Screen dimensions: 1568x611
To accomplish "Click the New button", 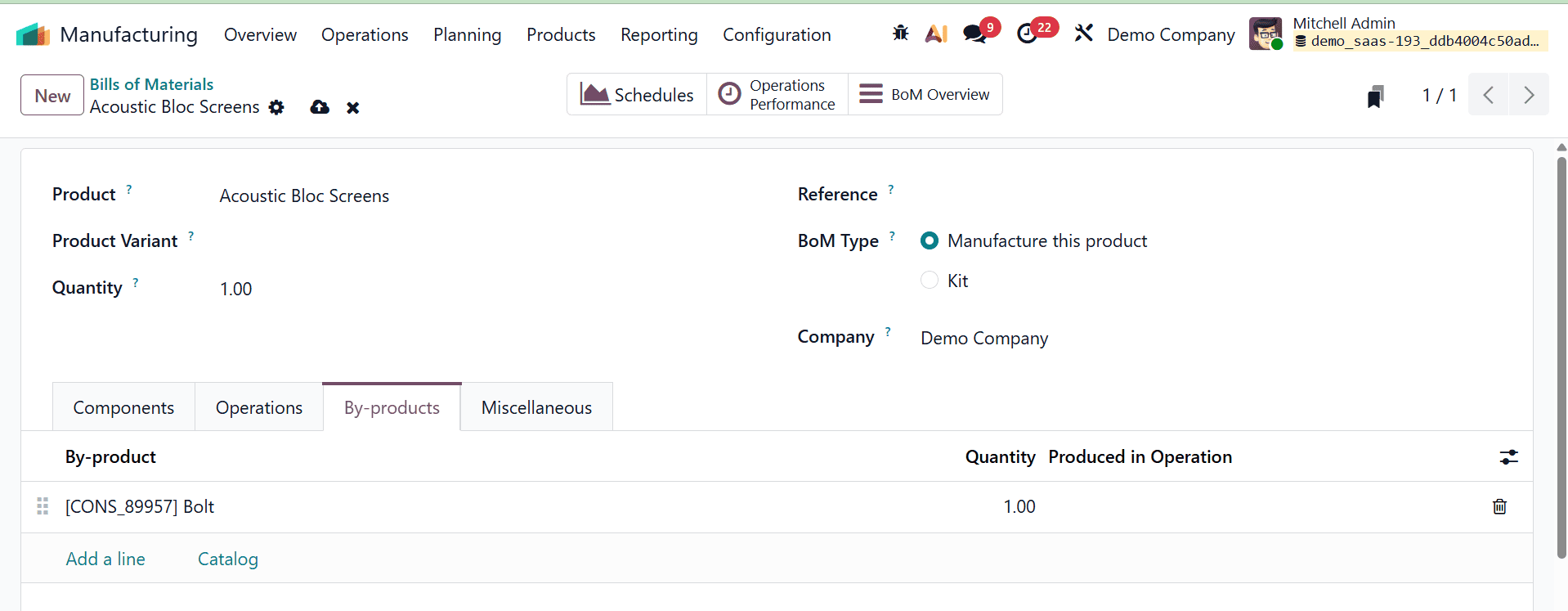I will click(x=52, y=95).
